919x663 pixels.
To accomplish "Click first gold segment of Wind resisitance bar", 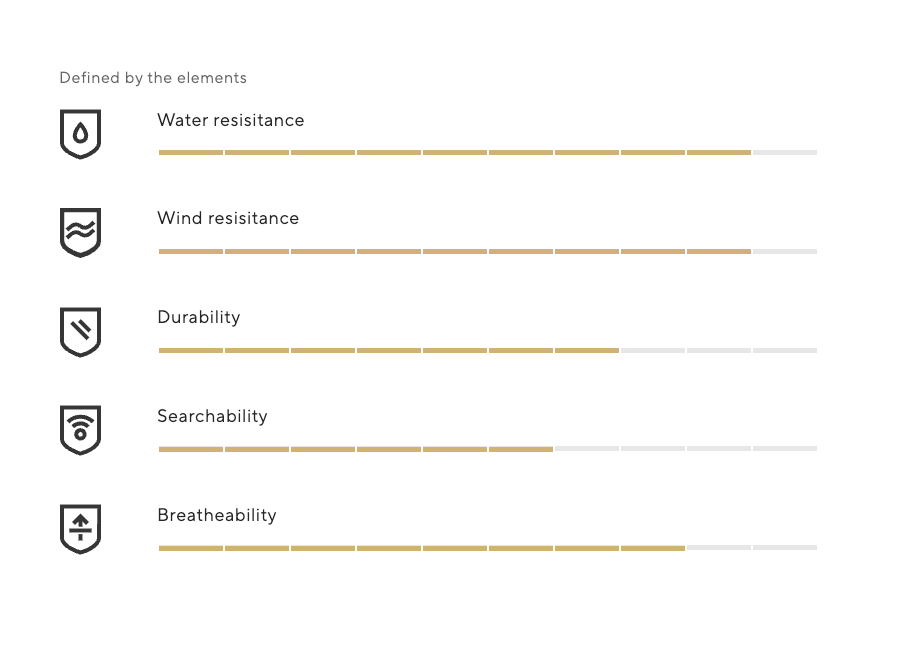I will pos(191,251).
